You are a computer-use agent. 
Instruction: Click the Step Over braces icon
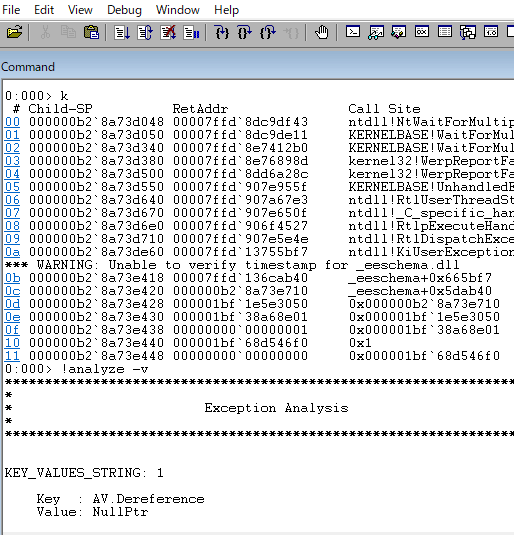point(244,33)
